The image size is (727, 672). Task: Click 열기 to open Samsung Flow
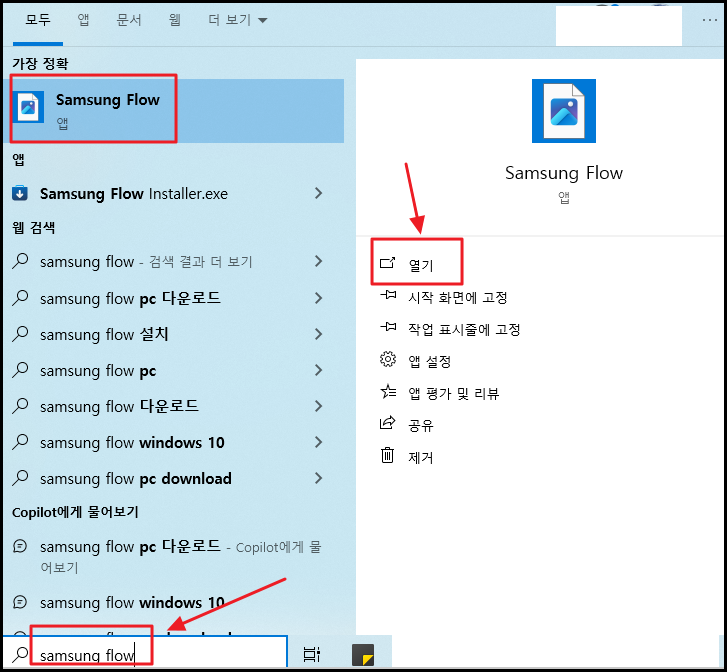coord(421,265)
